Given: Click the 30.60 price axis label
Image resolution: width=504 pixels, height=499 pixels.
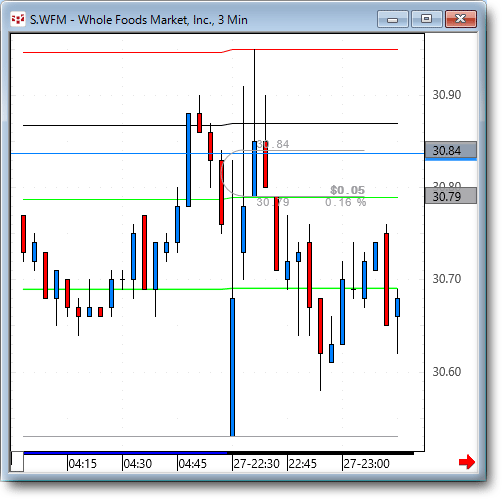Looking at the screenshot, I should coord(447,372).
